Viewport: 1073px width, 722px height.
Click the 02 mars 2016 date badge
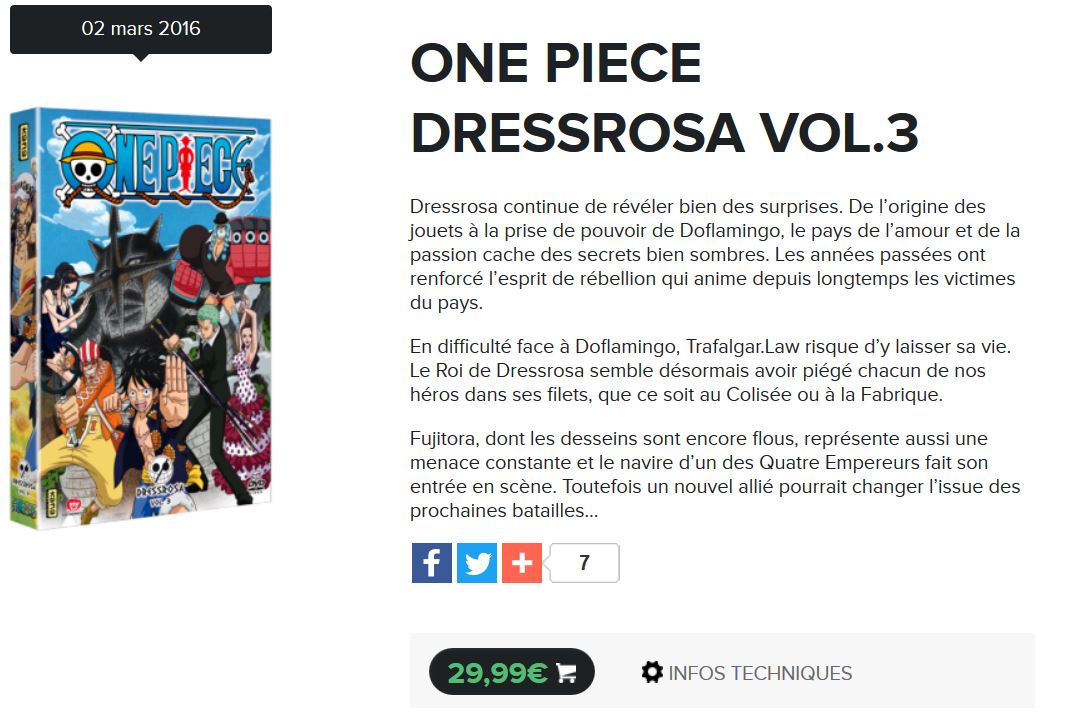tap(141, 29)
